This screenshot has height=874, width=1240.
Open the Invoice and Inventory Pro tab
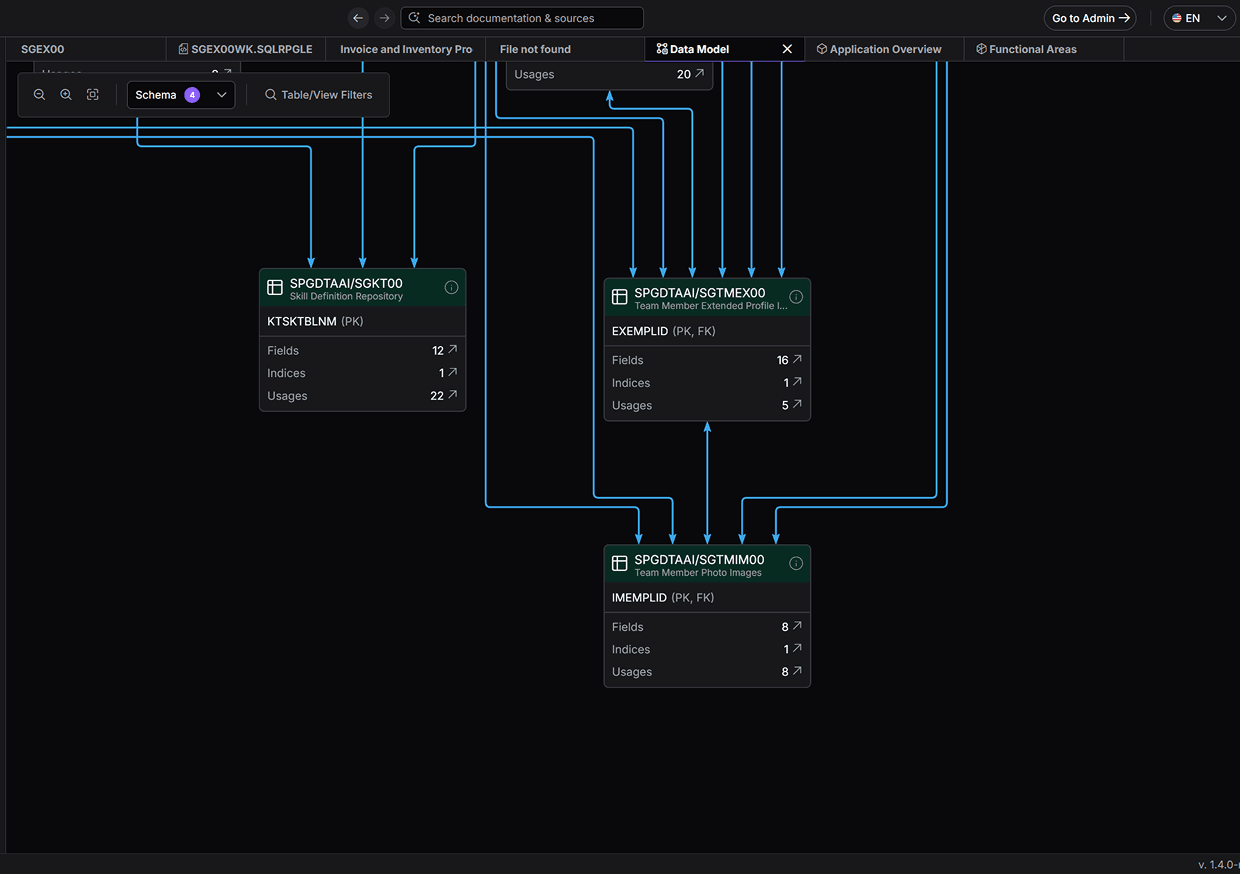[x=405, y=48]
